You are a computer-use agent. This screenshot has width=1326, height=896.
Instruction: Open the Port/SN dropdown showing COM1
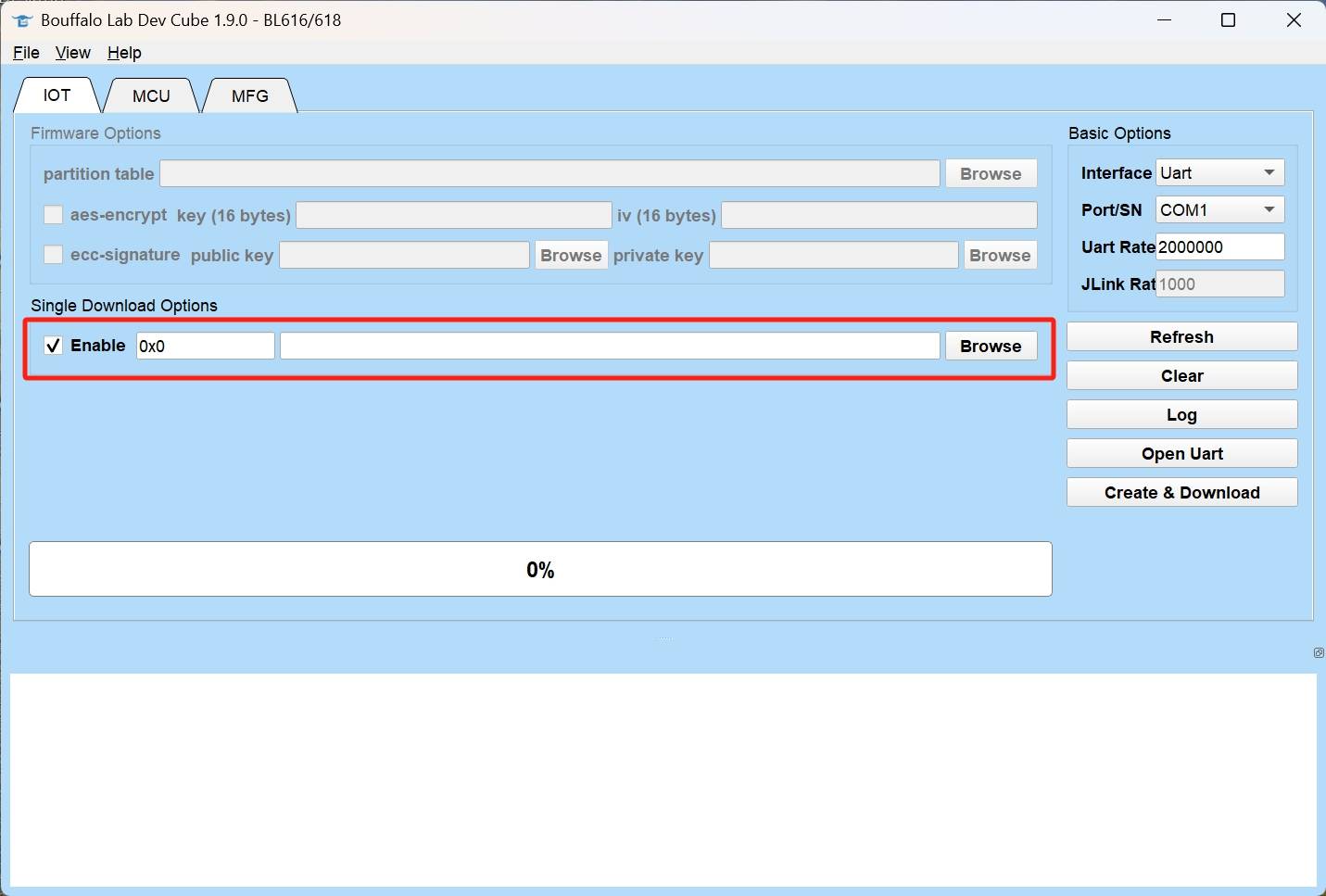pos(1219,210)
